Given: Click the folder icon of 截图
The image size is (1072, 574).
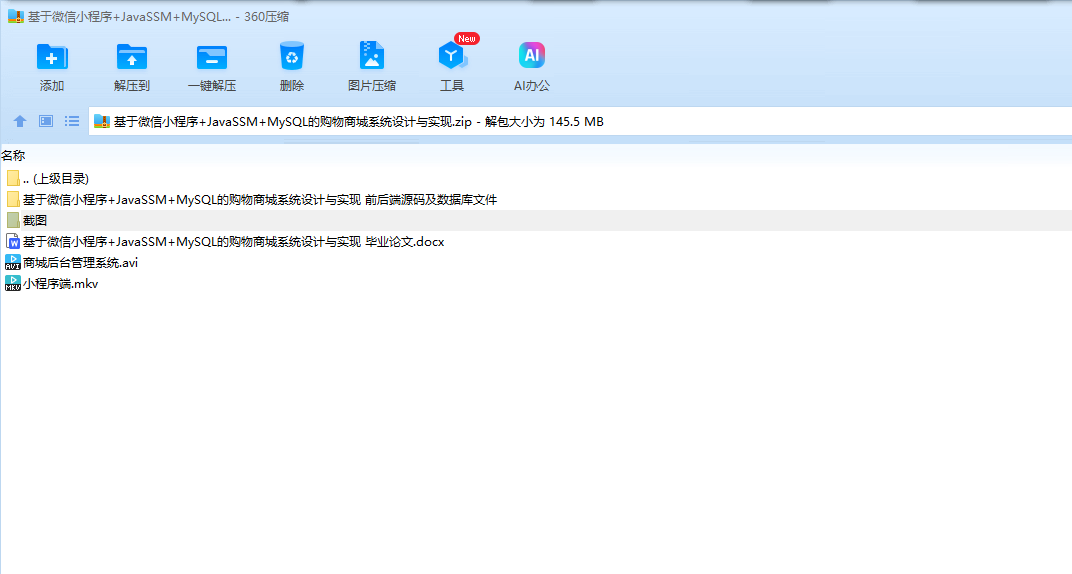Looking at the screenshot, I should coord(13,220).
